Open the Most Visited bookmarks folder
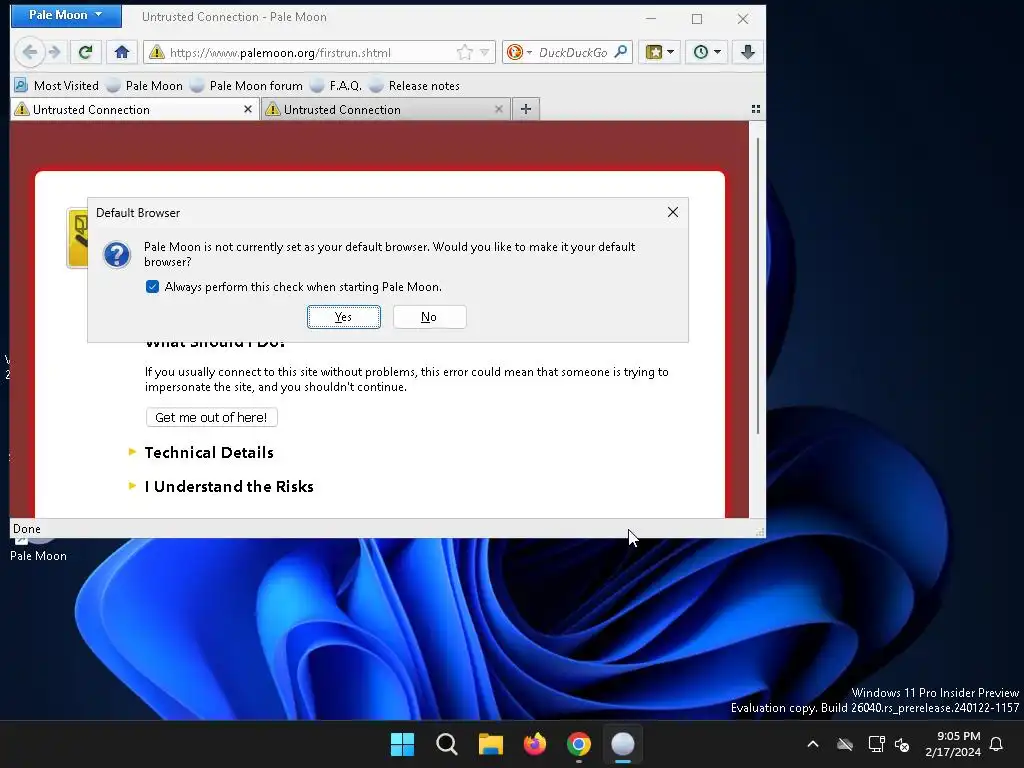This screenshot has width=1024, height=768. [x=57, y=86]
